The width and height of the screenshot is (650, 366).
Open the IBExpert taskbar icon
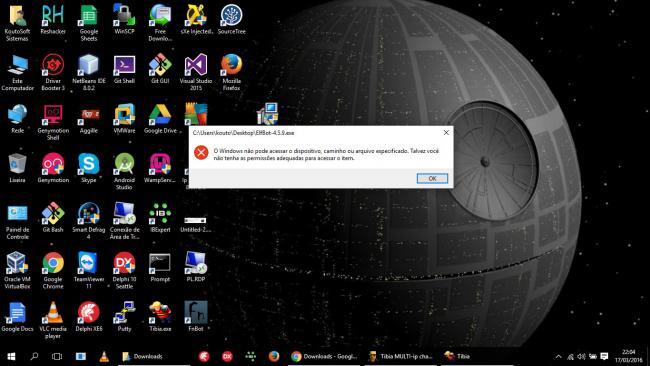tap(250, 356)
